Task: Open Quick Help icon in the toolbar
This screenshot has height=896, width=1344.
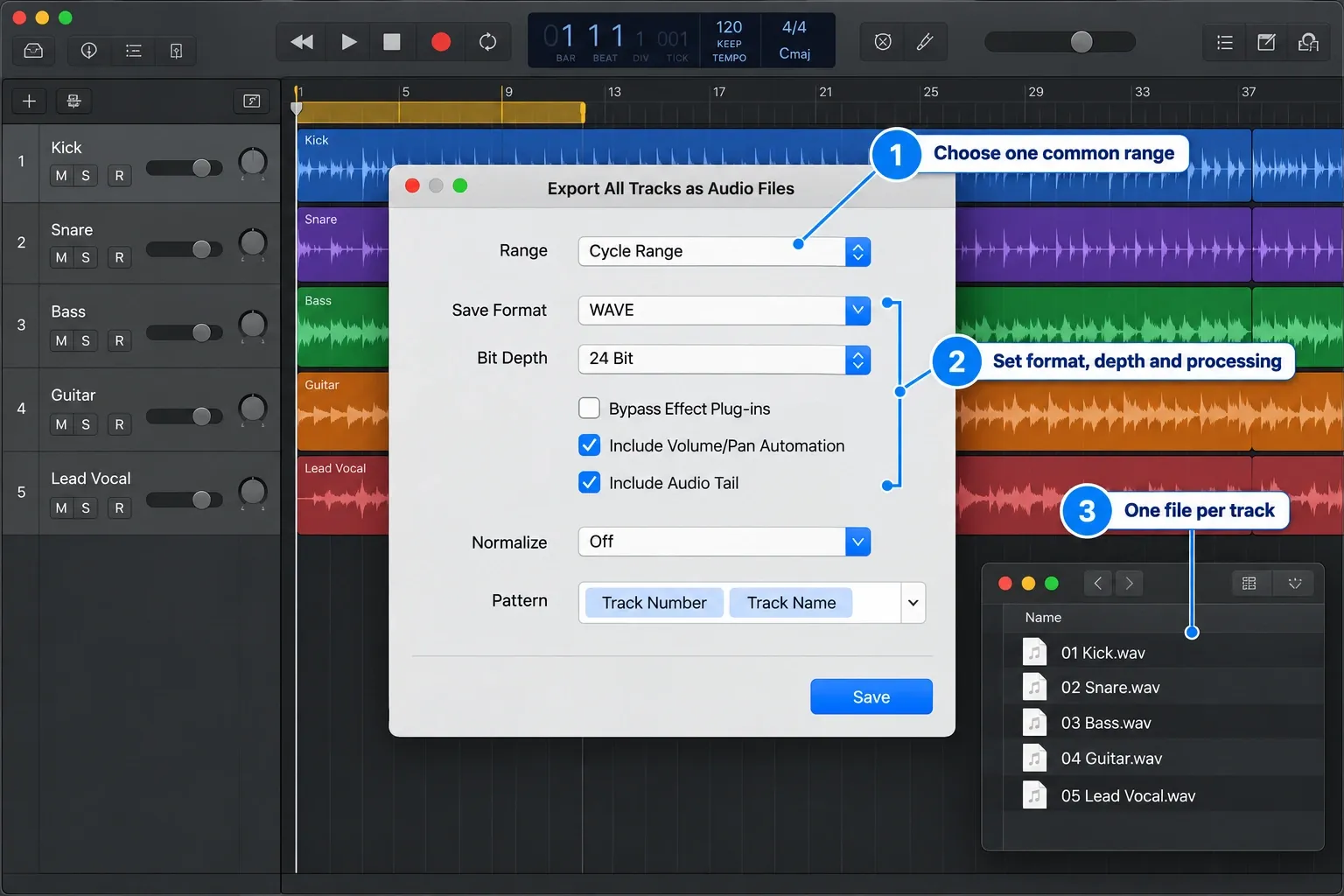Action: [x=88, y=51]
